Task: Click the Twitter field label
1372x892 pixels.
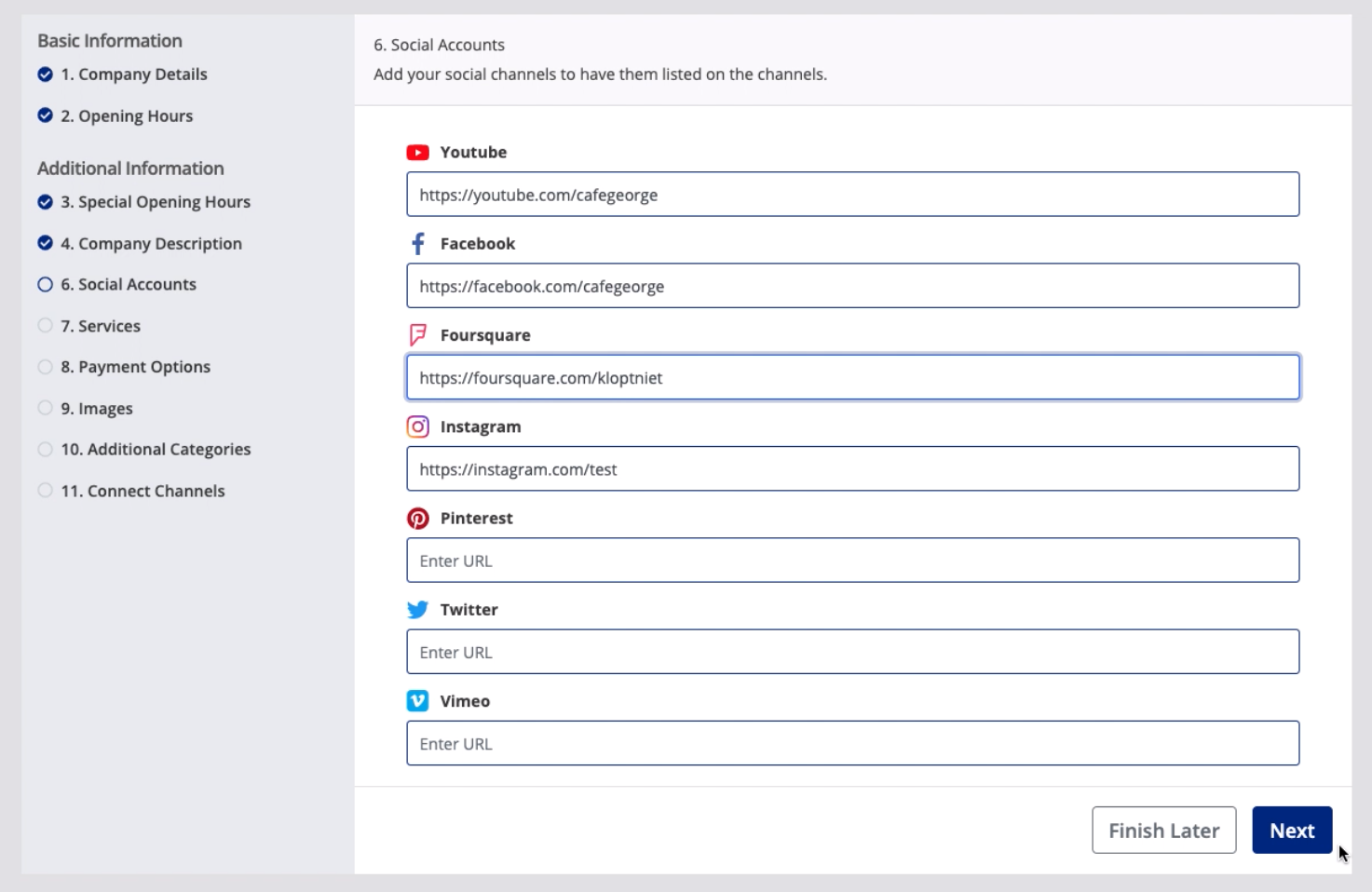Action: click(469, 610)
